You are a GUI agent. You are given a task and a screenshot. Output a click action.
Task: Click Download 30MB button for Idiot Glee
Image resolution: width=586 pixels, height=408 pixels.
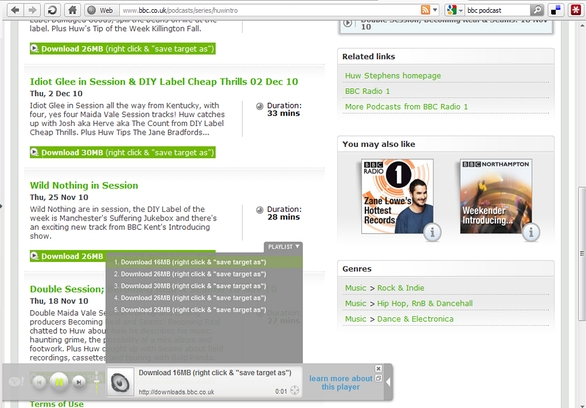tap(123, 152)
